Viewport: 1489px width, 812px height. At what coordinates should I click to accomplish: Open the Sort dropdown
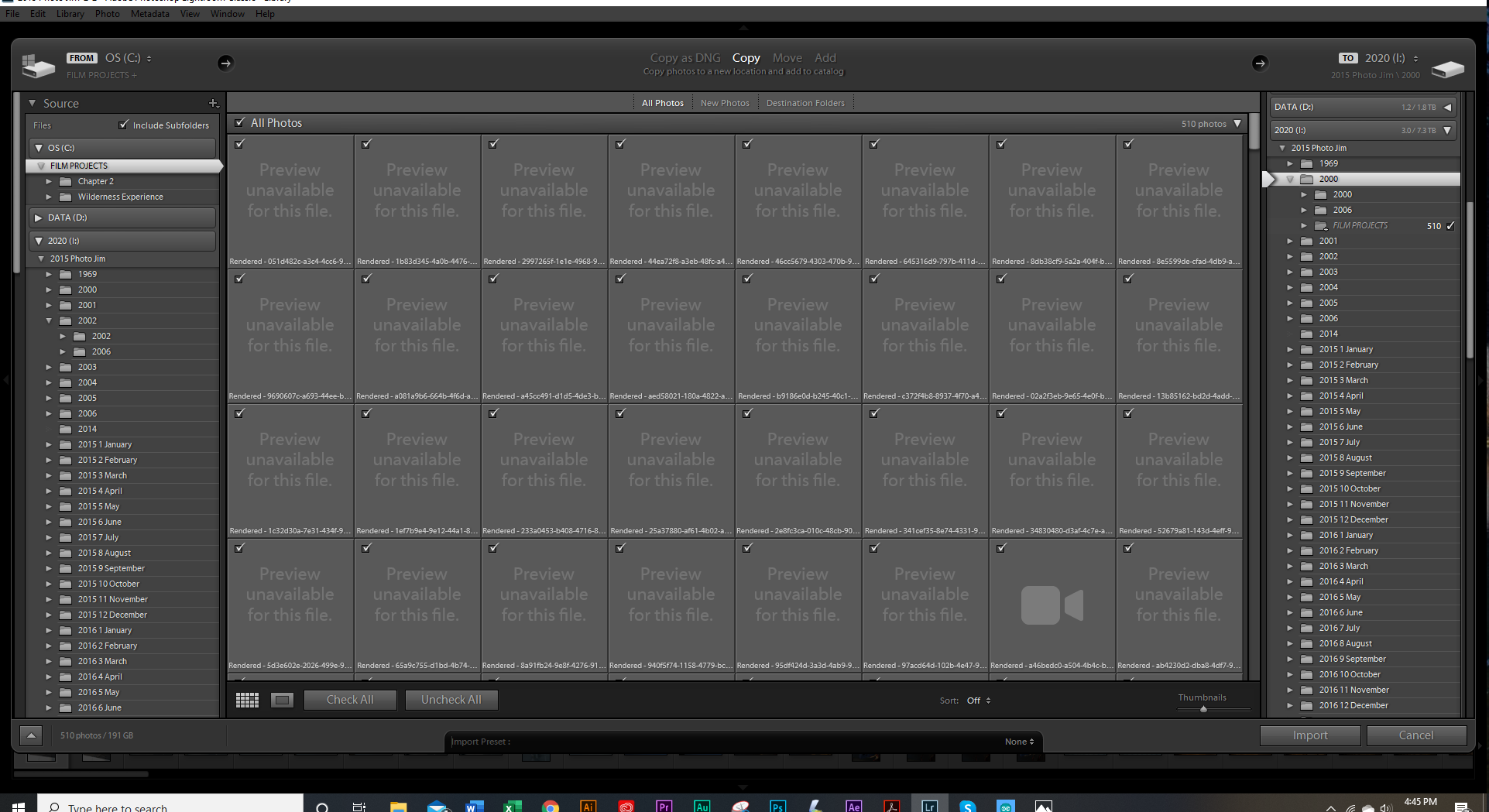pos(978,701)
